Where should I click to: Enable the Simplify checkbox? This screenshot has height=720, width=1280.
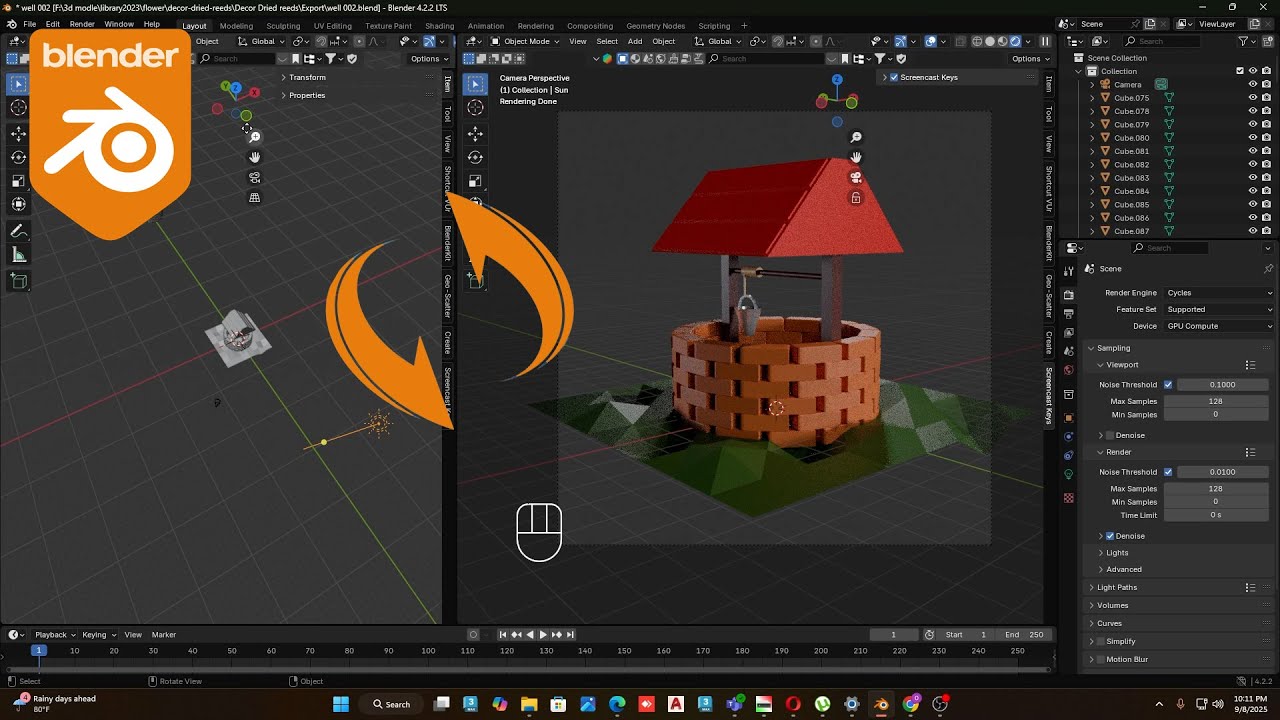tap(1101, 641)
